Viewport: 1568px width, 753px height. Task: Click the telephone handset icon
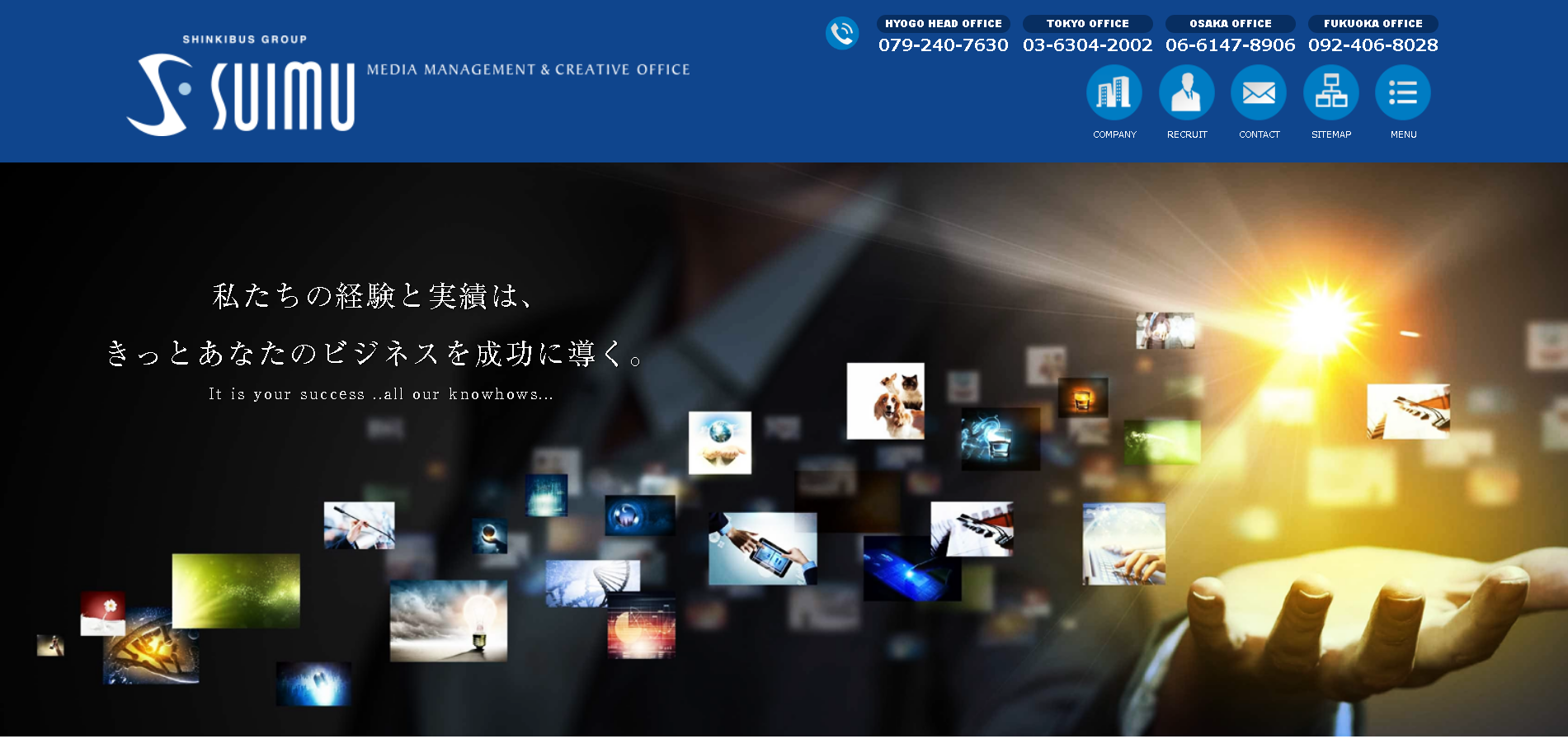click(842, 33)
